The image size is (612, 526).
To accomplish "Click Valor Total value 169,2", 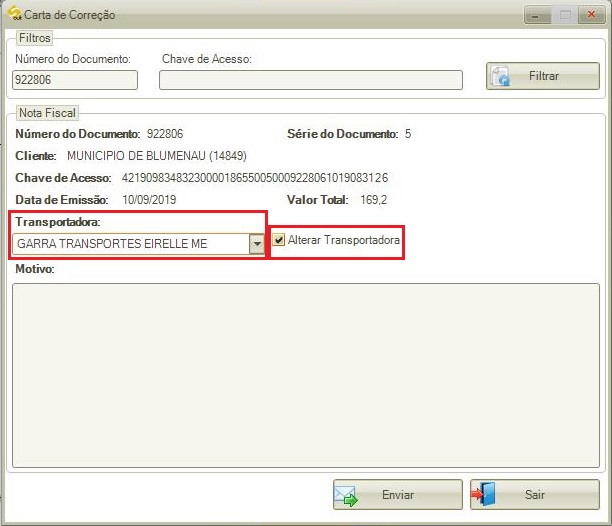I will click(x=374, y=200).
